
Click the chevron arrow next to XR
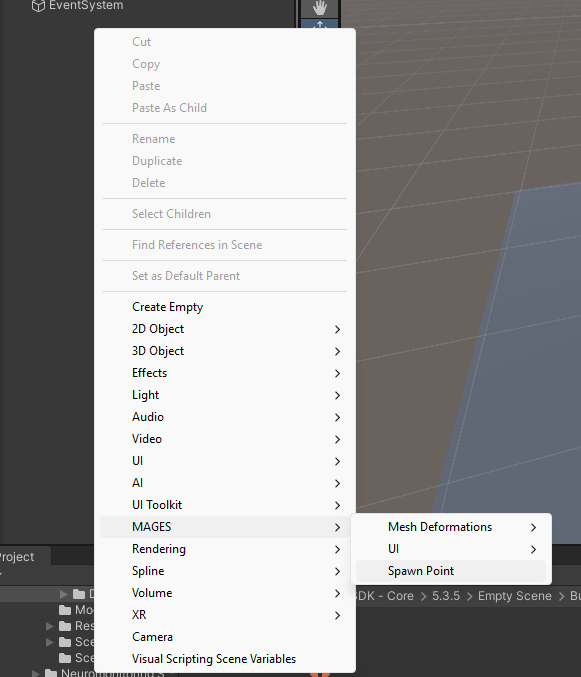click(x=338, y=616)
